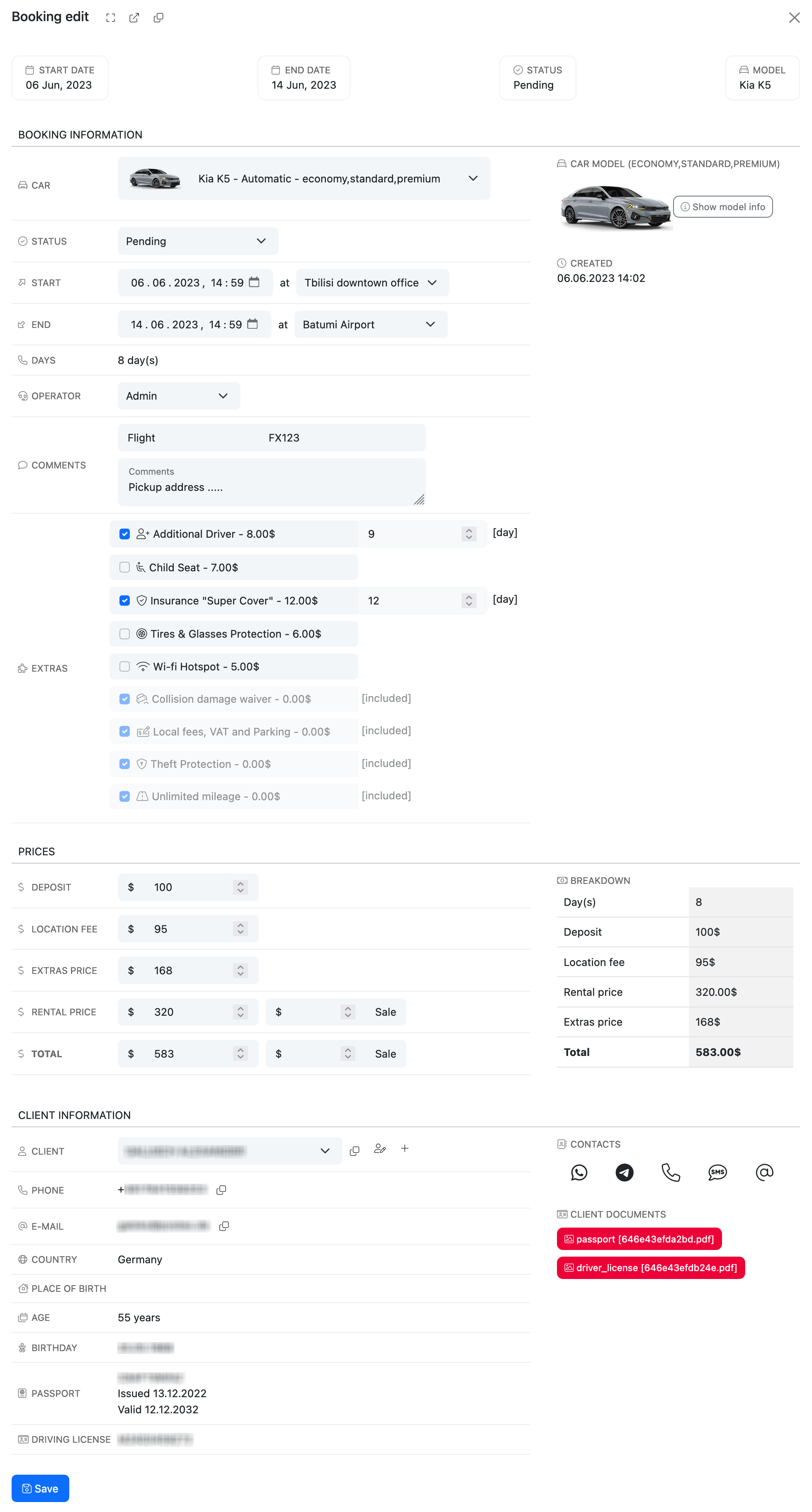
Task: Click the email at-sign contact icon
Action: [764, 1172]
